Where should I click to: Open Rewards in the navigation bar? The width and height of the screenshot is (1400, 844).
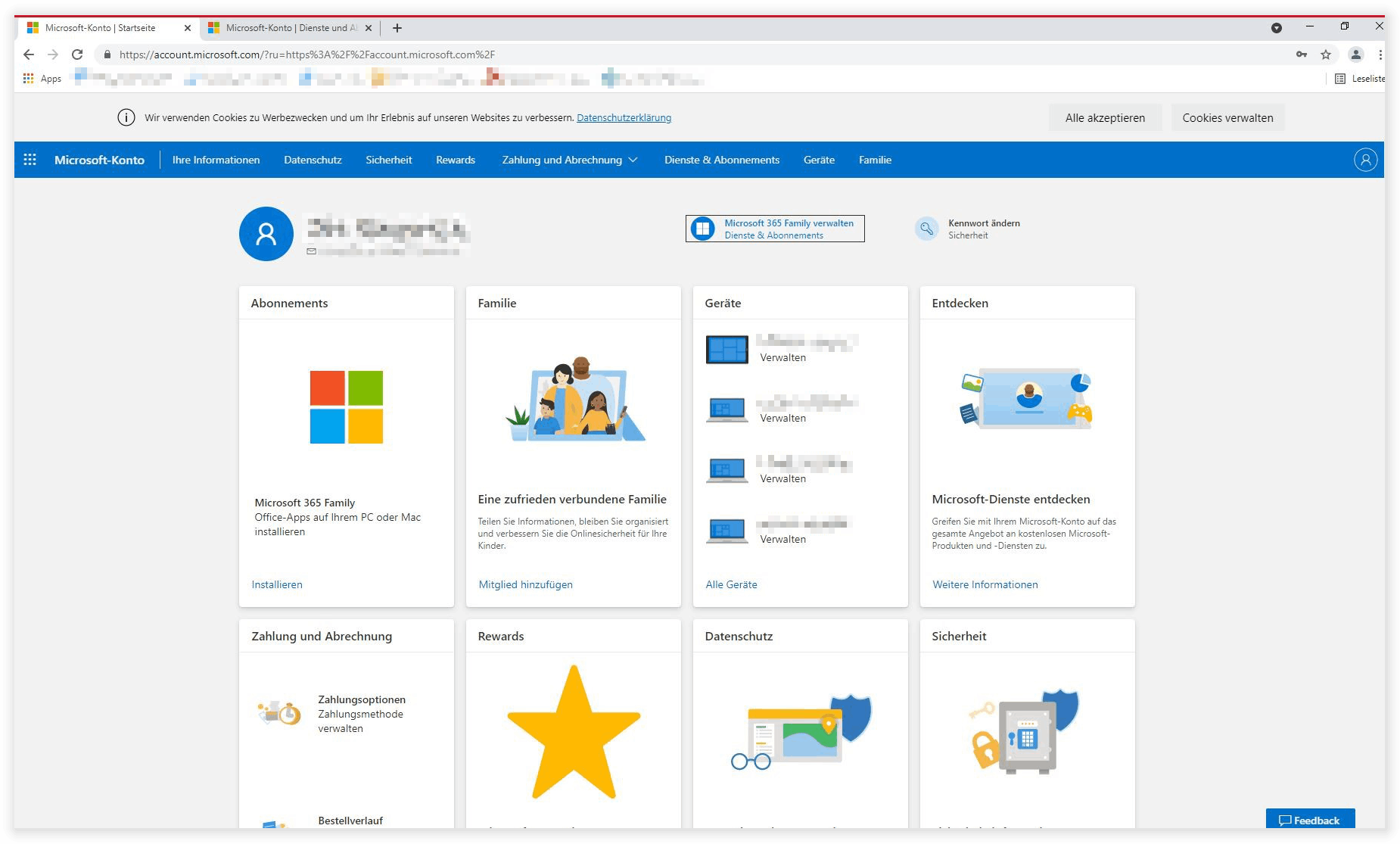click(456, 160)
